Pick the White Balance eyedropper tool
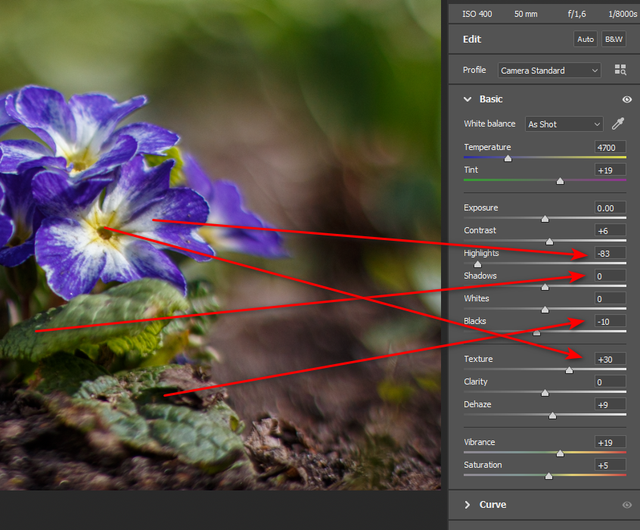This screenshot has width=640, height=530. tap(617, 124)
